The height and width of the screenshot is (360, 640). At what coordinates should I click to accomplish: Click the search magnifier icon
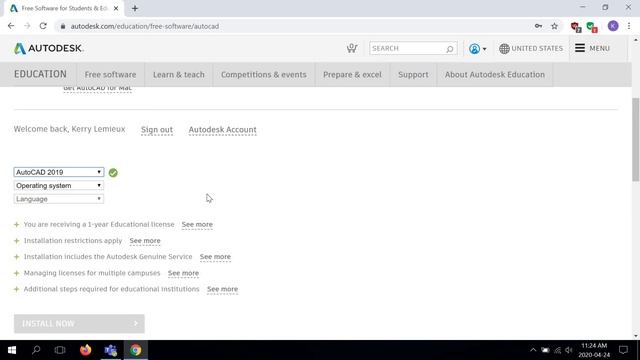449,49
